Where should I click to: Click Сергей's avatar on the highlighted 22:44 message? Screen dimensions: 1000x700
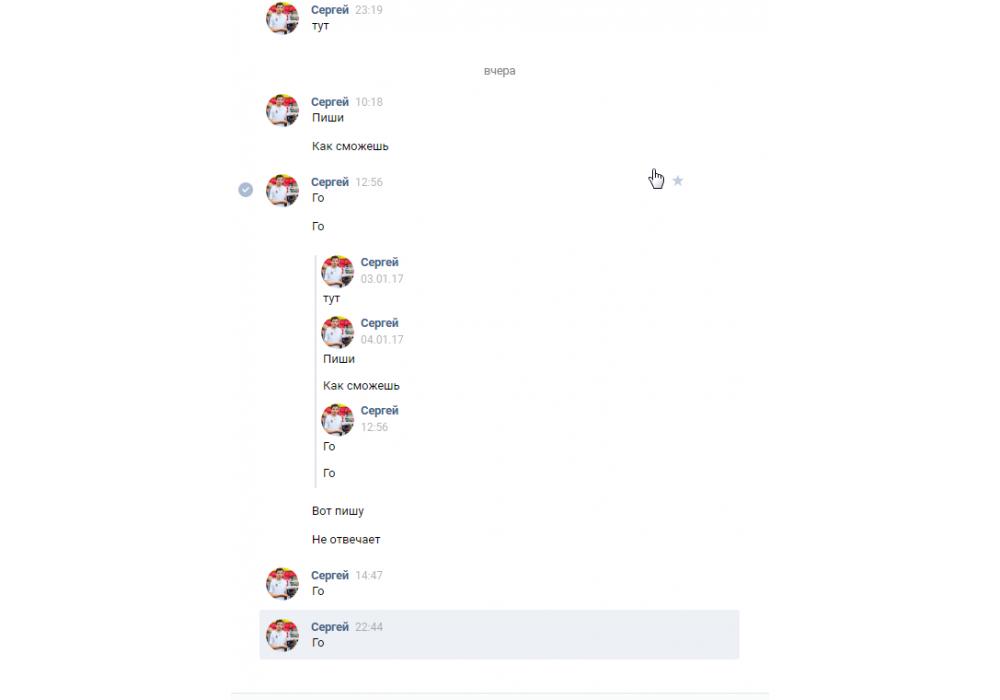coord(283,635)
